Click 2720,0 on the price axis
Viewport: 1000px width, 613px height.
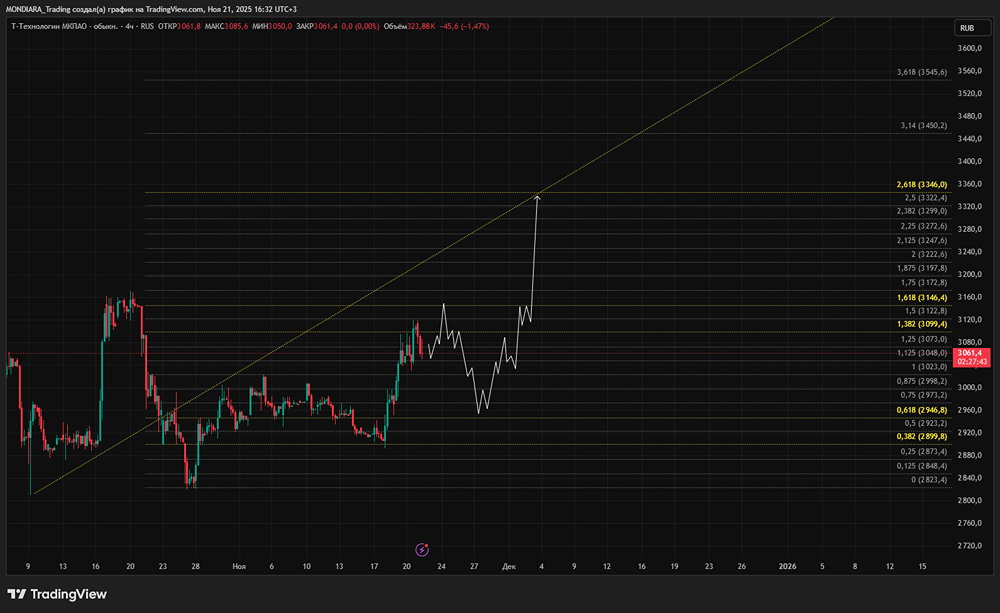coord(969,545)
